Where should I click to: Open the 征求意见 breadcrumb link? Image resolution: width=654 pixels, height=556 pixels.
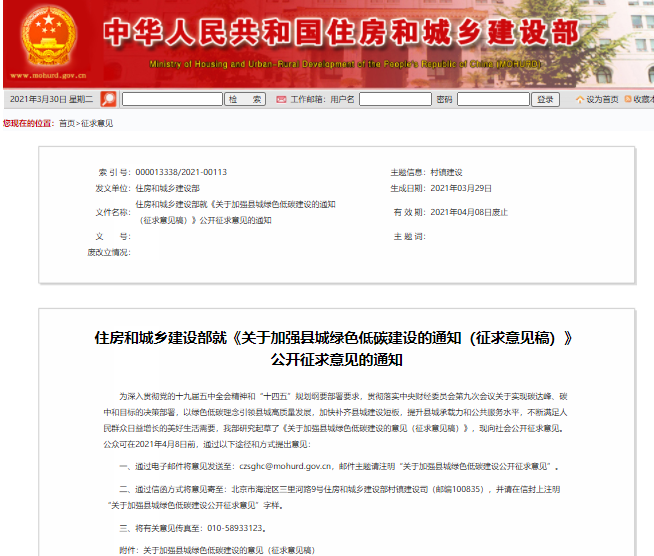tap(97, 123)
